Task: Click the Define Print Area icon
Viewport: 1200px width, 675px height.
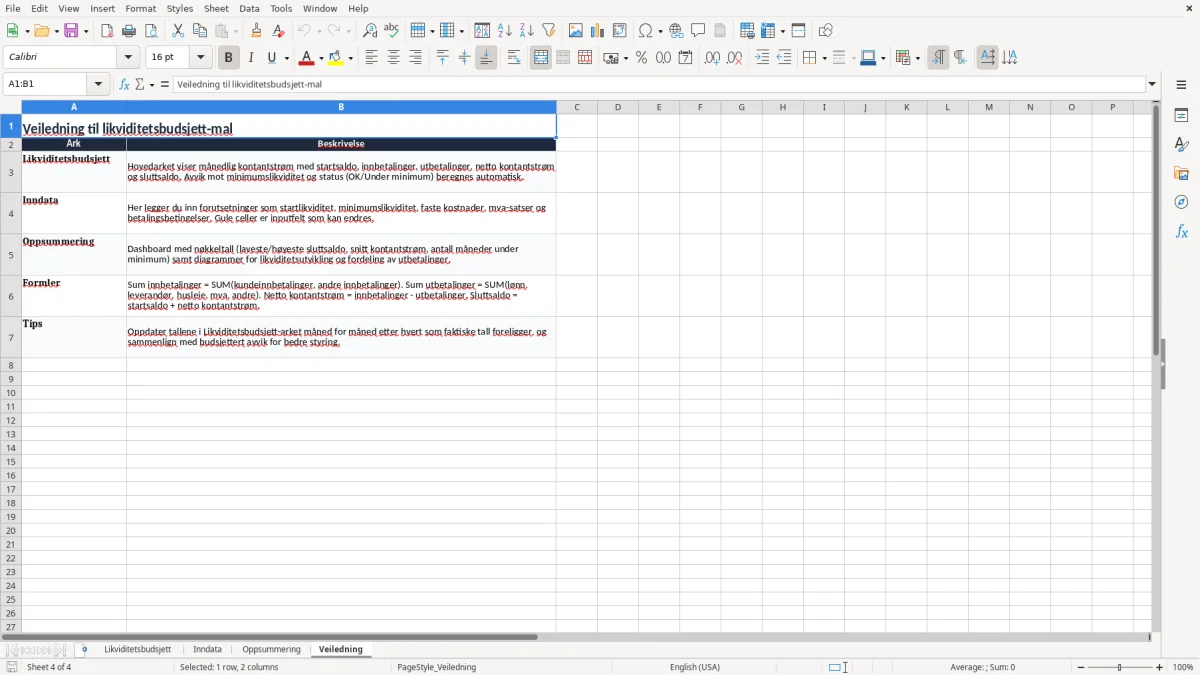Action: (747, 31)
